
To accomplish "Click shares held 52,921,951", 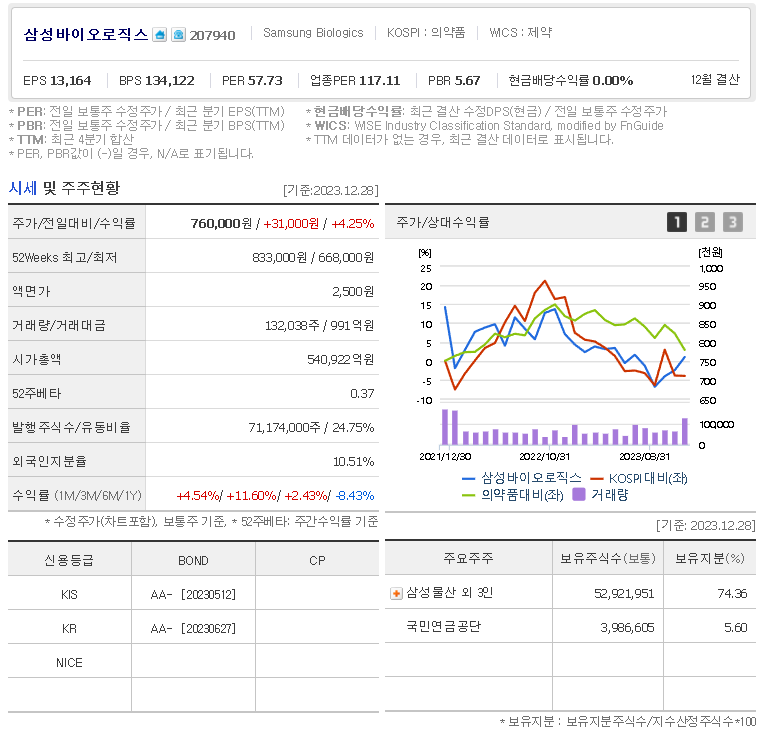I will point(624,594).
